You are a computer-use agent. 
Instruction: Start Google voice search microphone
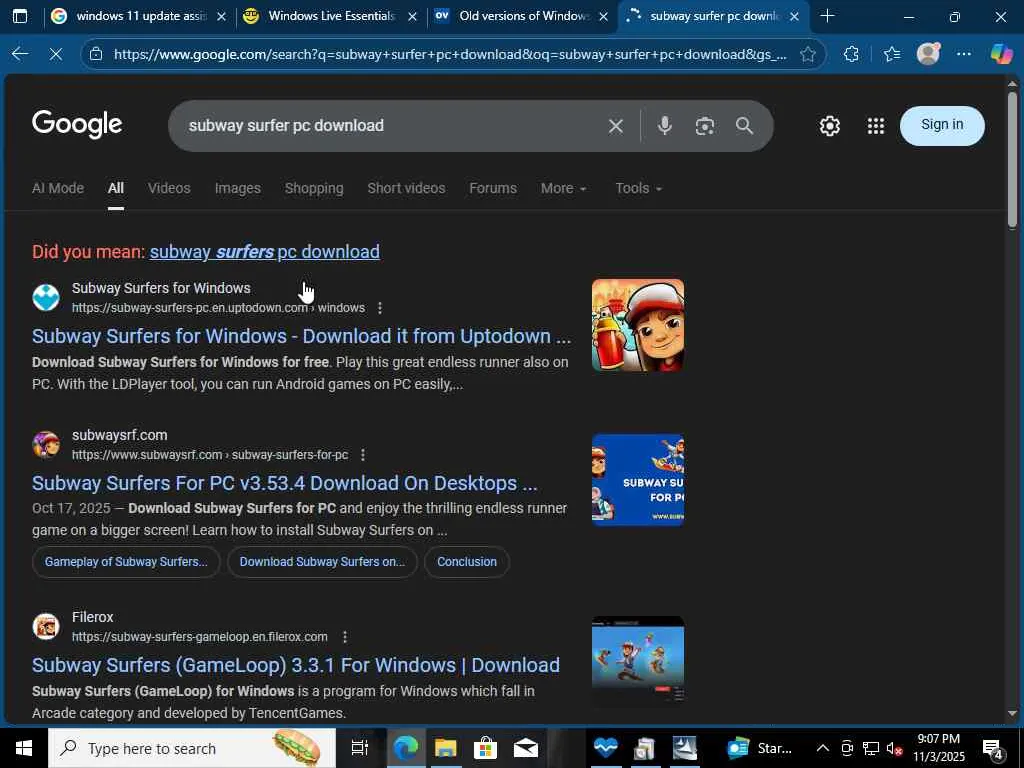[x=664, y=125]
